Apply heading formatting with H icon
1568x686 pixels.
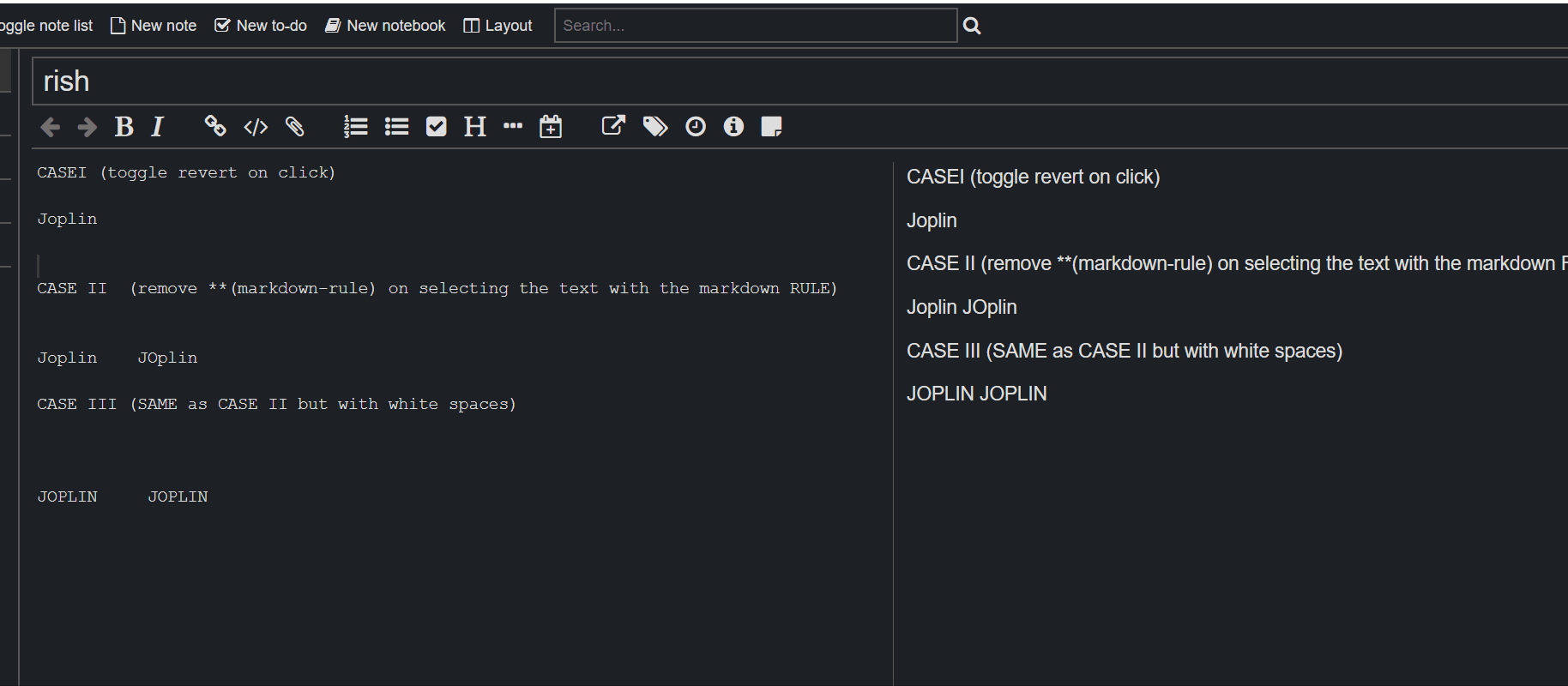475,127
